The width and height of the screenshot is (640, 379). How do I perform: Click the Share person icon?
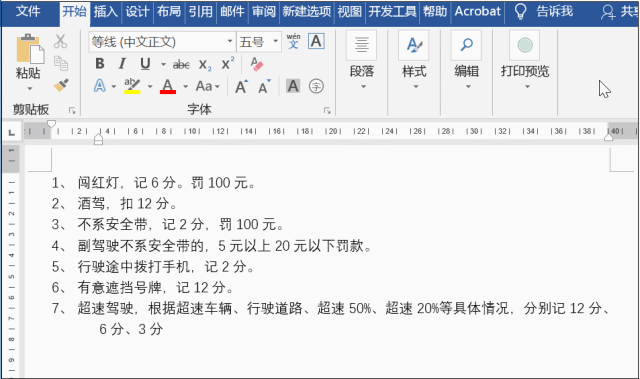tap(608, 12)
